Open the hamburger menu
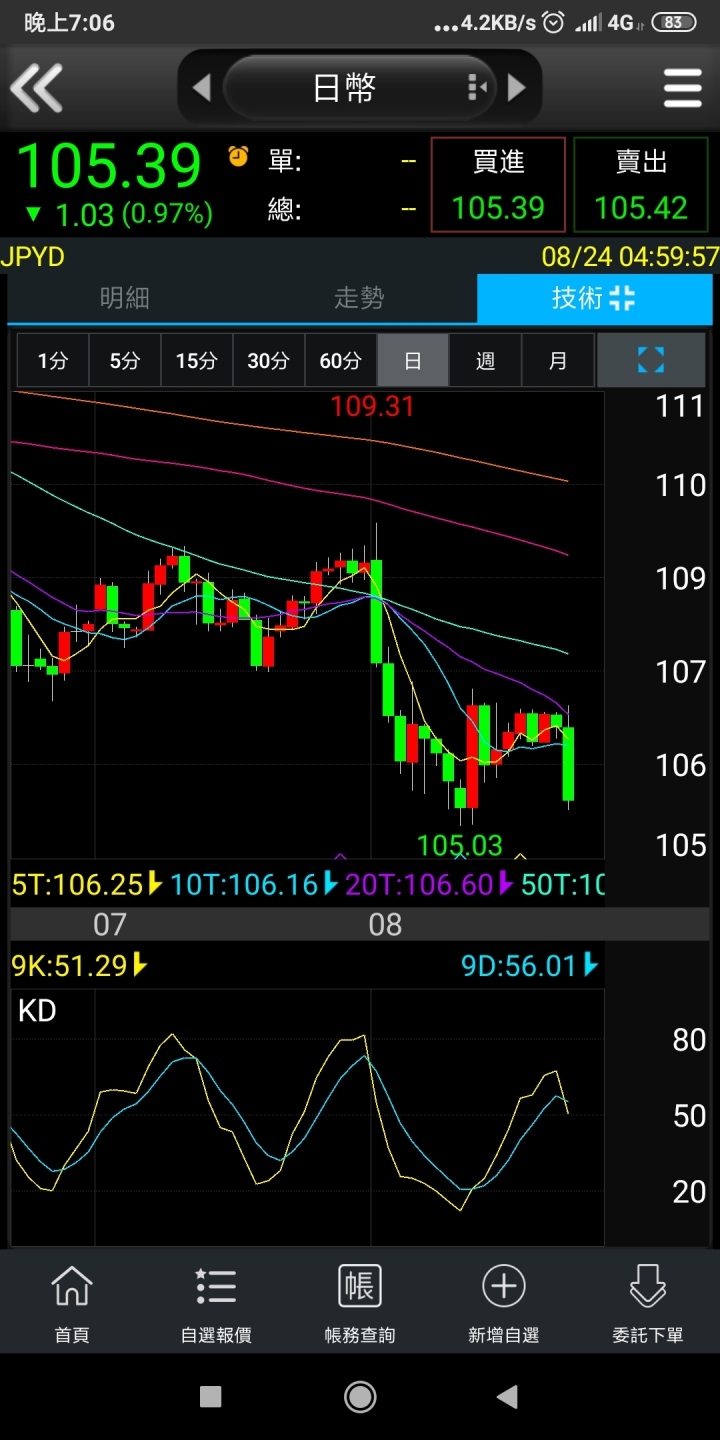The height and width of the screenshot is (1440, 720). click(682, 88)
